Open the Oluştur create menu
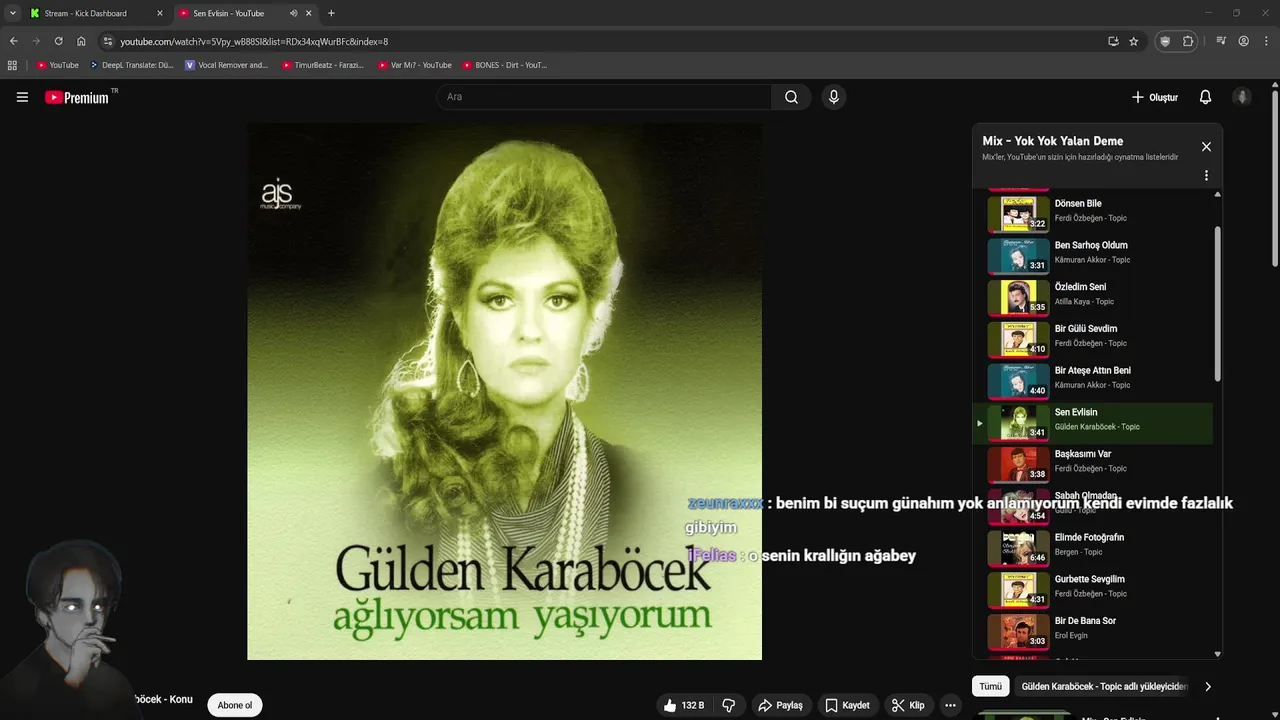This screenshot has width=1280, height=720. (1154, 97)
